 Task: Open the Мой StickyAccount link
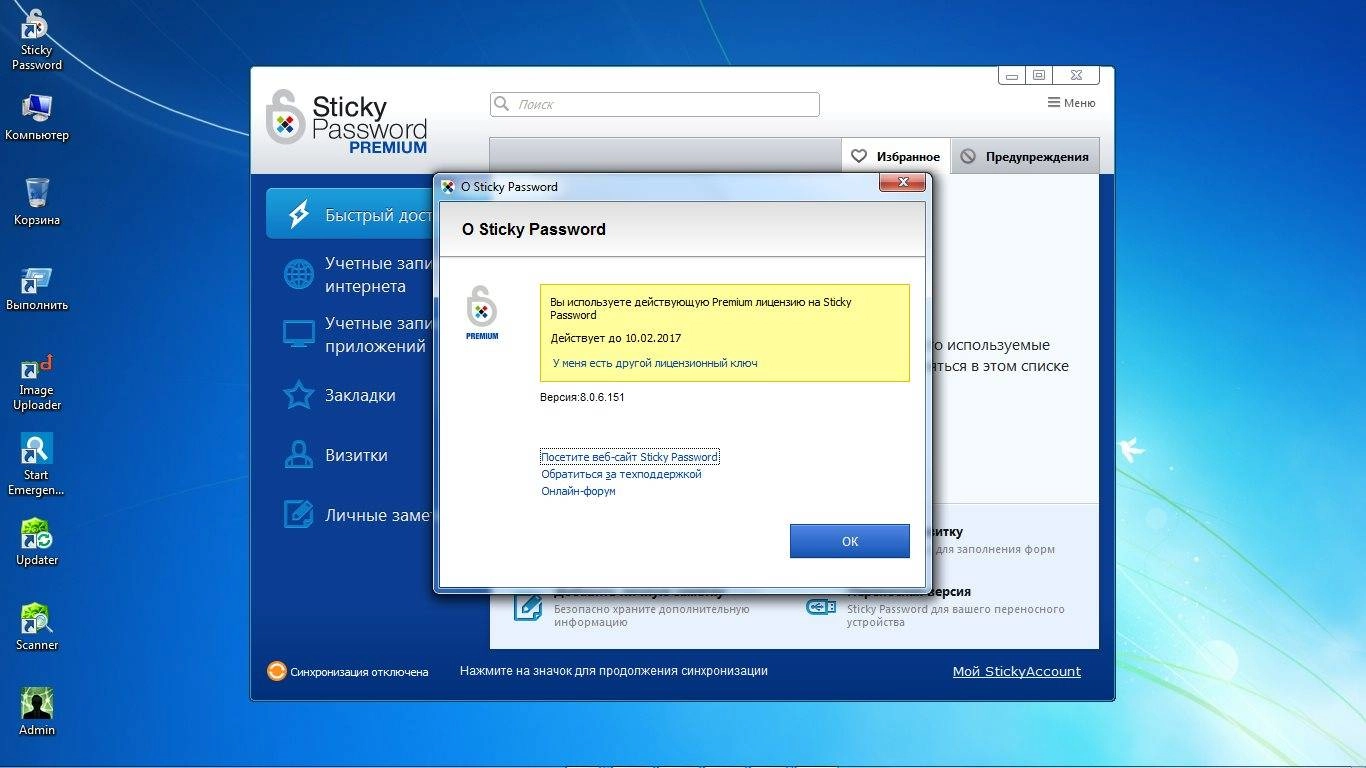(x=1017, y=672)
